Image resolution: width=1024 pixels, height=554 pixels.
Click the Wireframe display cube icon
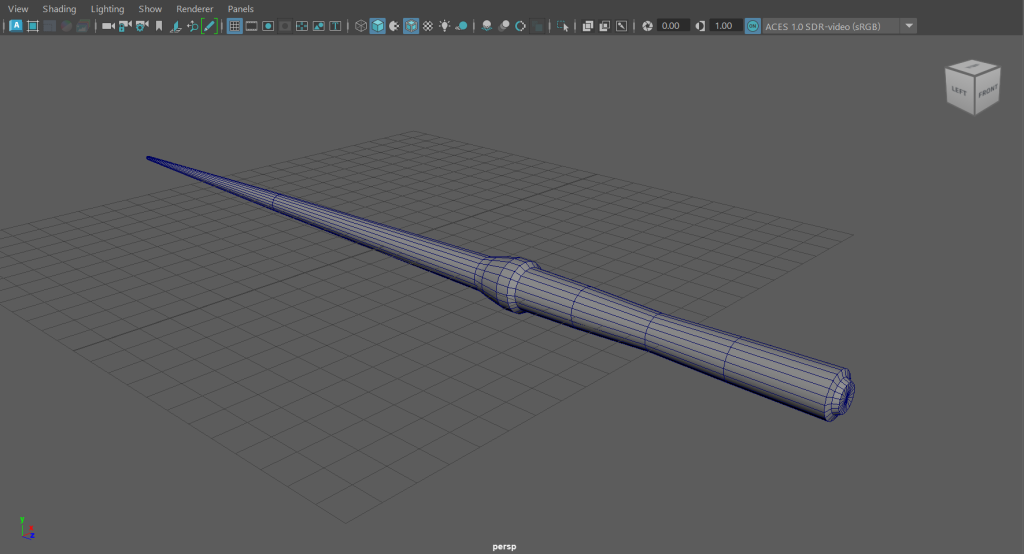point(361,26)
